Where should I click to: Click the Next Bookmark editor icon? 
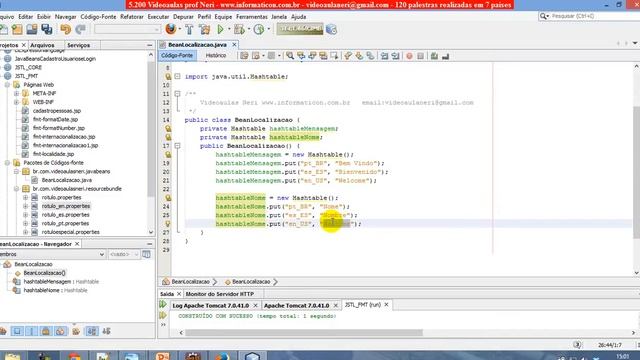coord(359,56)
